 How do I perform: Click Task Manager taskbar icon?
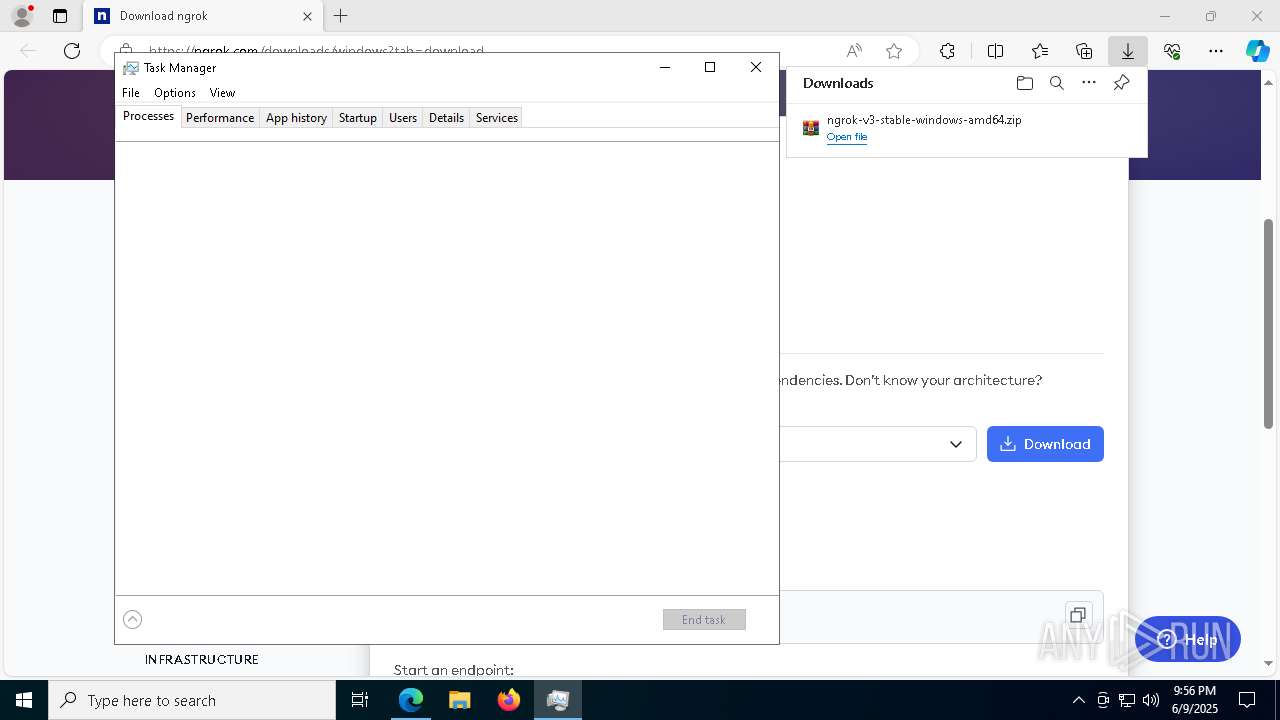558,700
